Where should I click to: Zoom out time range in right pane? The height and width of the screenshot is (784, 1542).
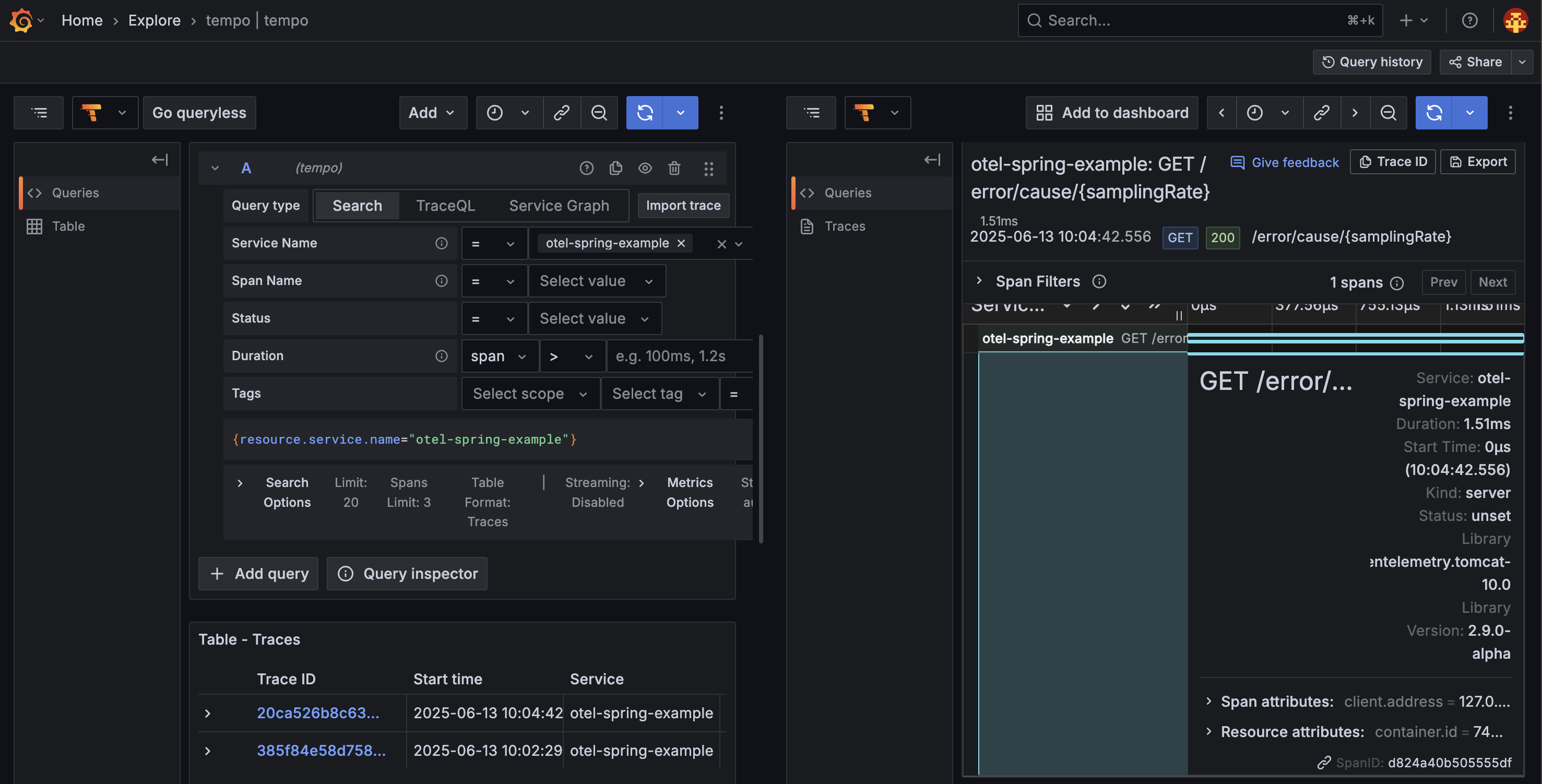1388,113
